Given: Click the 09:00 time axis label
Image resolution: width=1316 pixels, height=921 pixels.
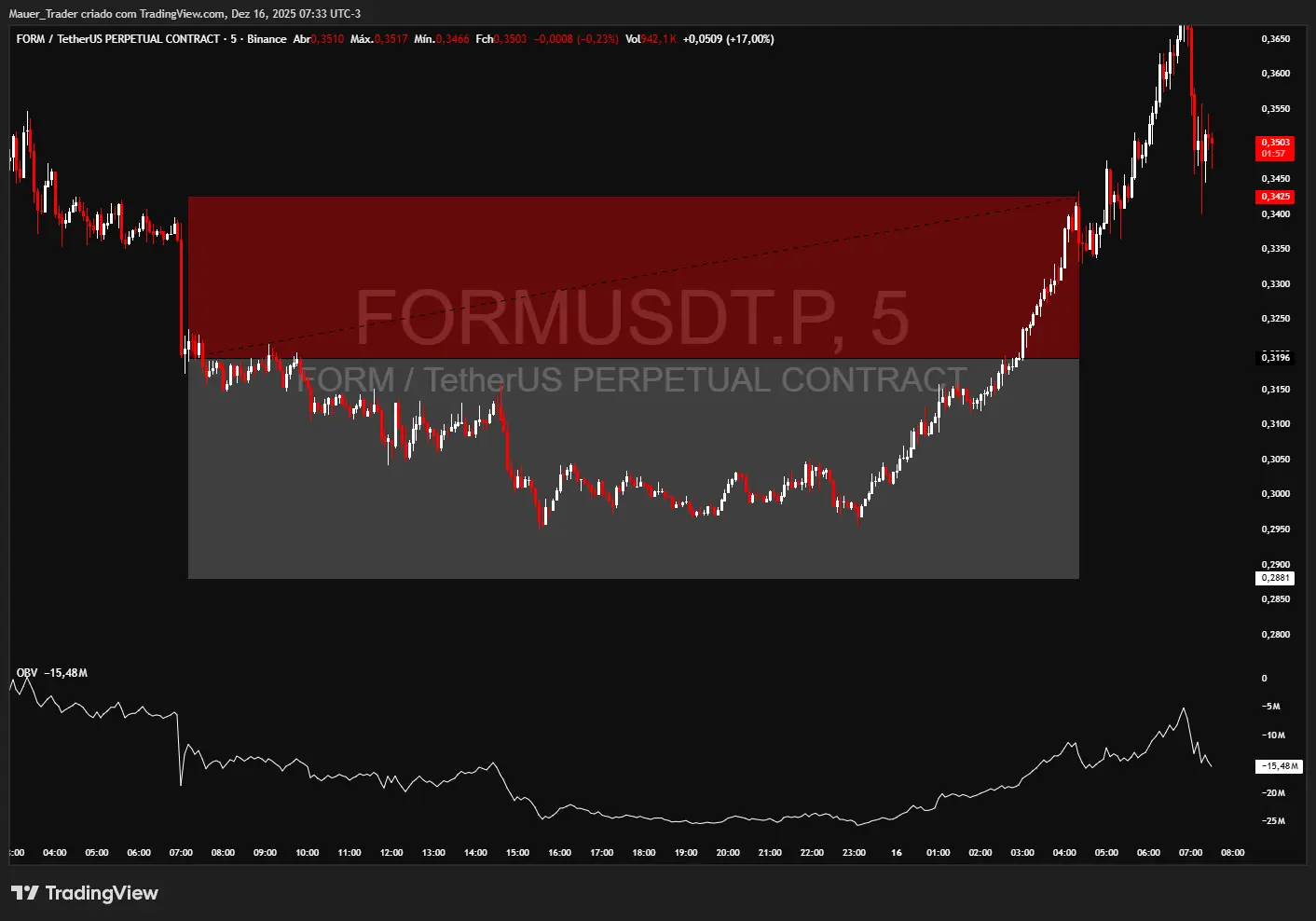Looking at the screenshot, I should (x=265, y=853).
